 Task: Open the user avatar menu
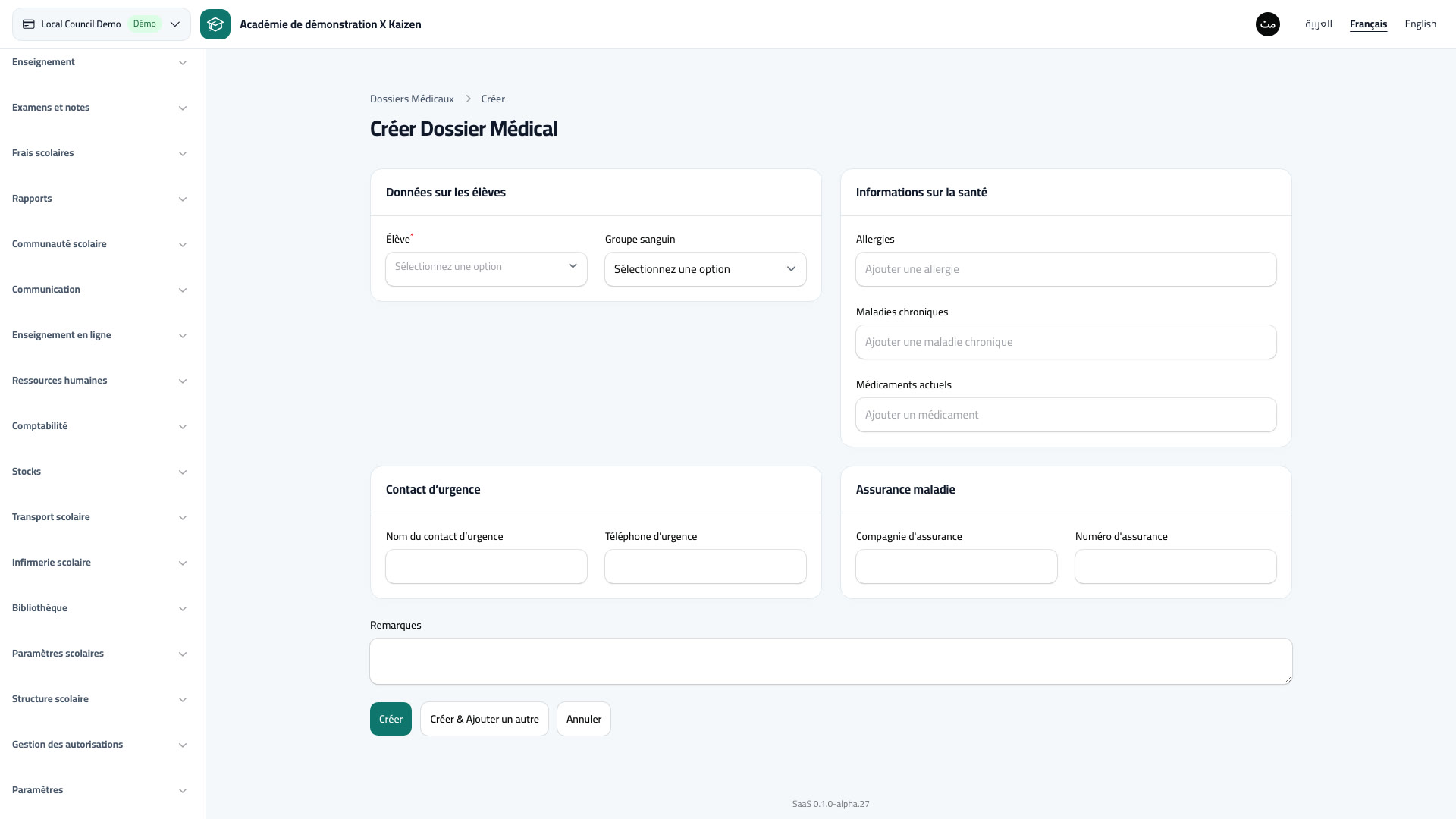tap(1268, 24)
